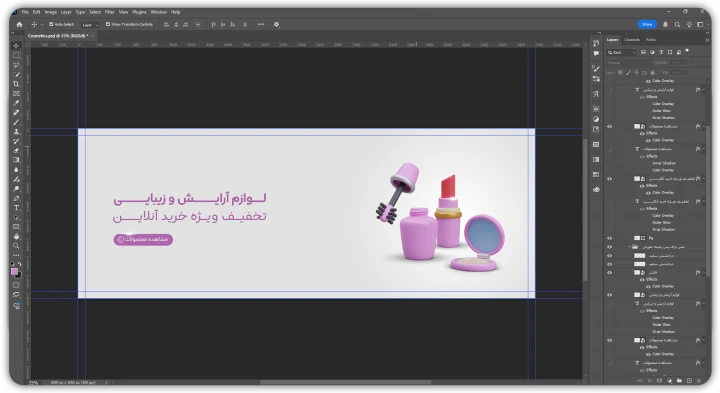Select the Eraser tool
Screen dimensions: 720x393
(x=17, y=151)
